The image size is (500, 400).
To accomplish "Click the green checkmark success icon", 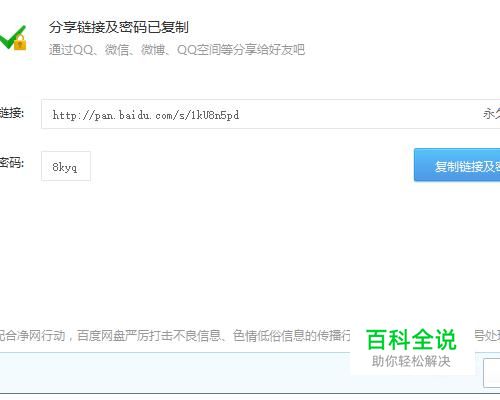I will (x=11, y=37).
